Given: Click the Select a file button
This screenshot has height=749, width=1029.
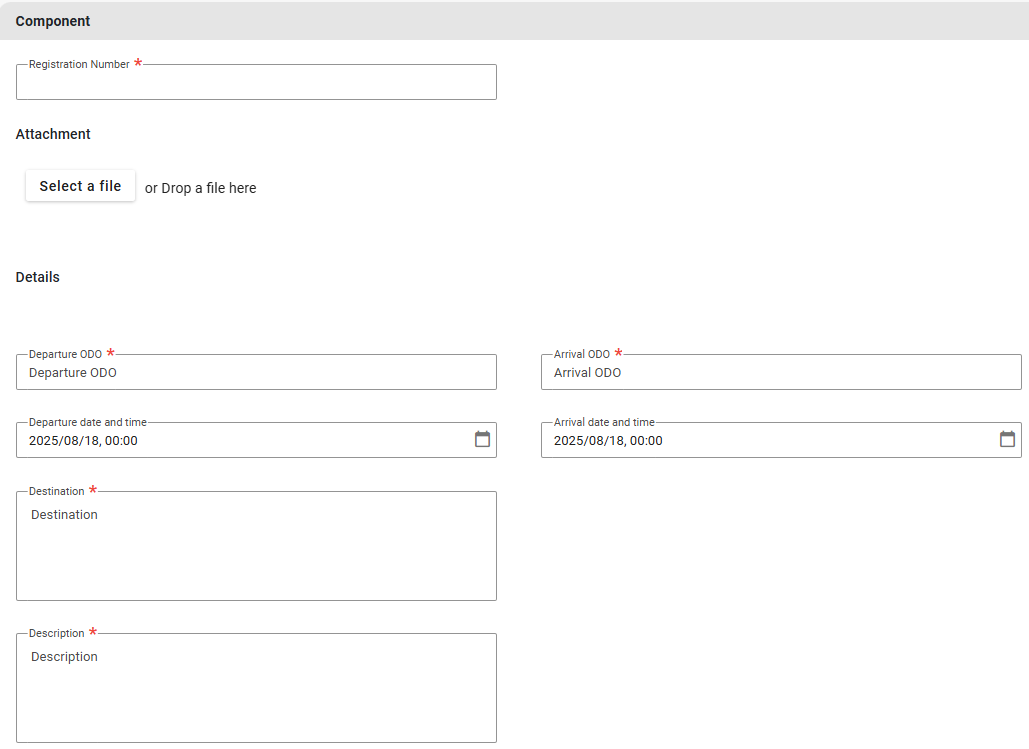Looking at the screenshot, I should [x=80, y=186].
